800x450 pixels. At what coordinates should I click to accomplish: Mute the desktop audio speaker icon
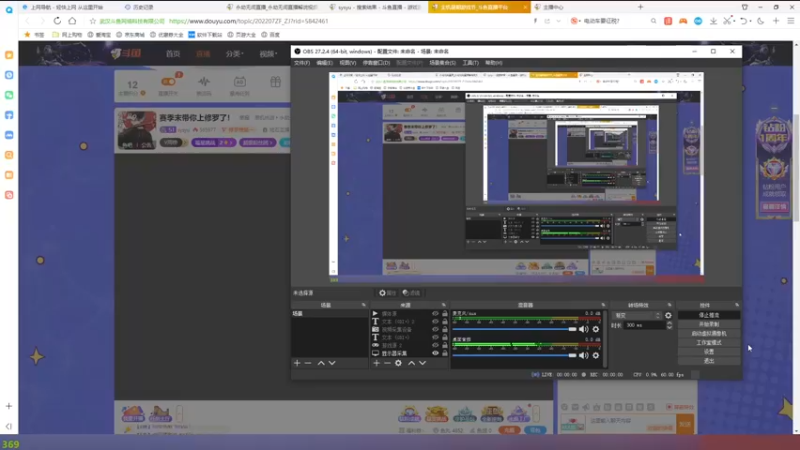[584, 355]
